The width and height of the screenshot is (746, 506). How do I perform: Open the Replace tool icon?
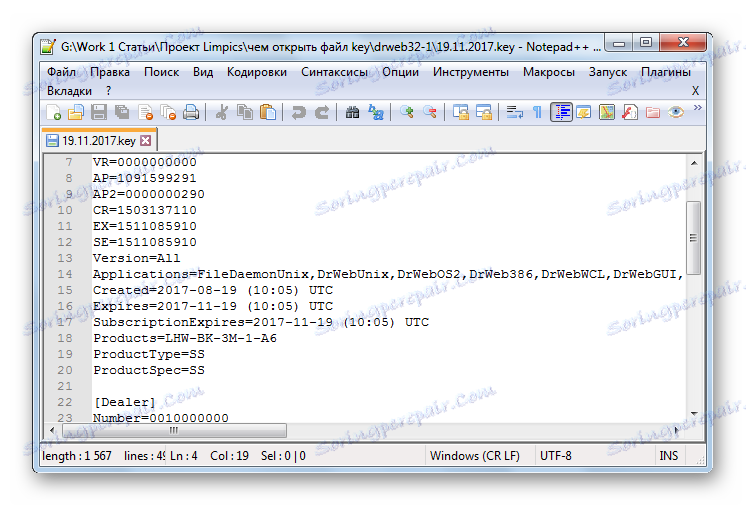[376, 113]
